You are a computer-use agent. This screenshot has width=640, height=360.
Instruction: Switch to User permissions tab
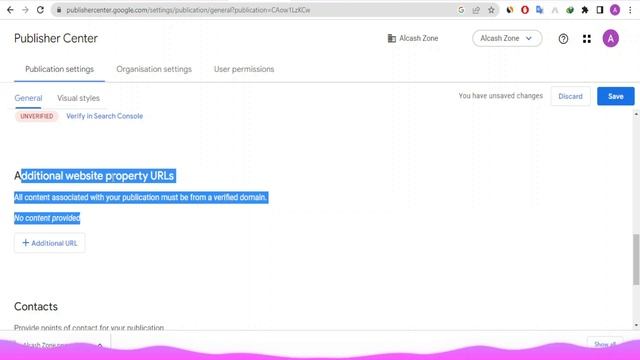coord(244,69)
